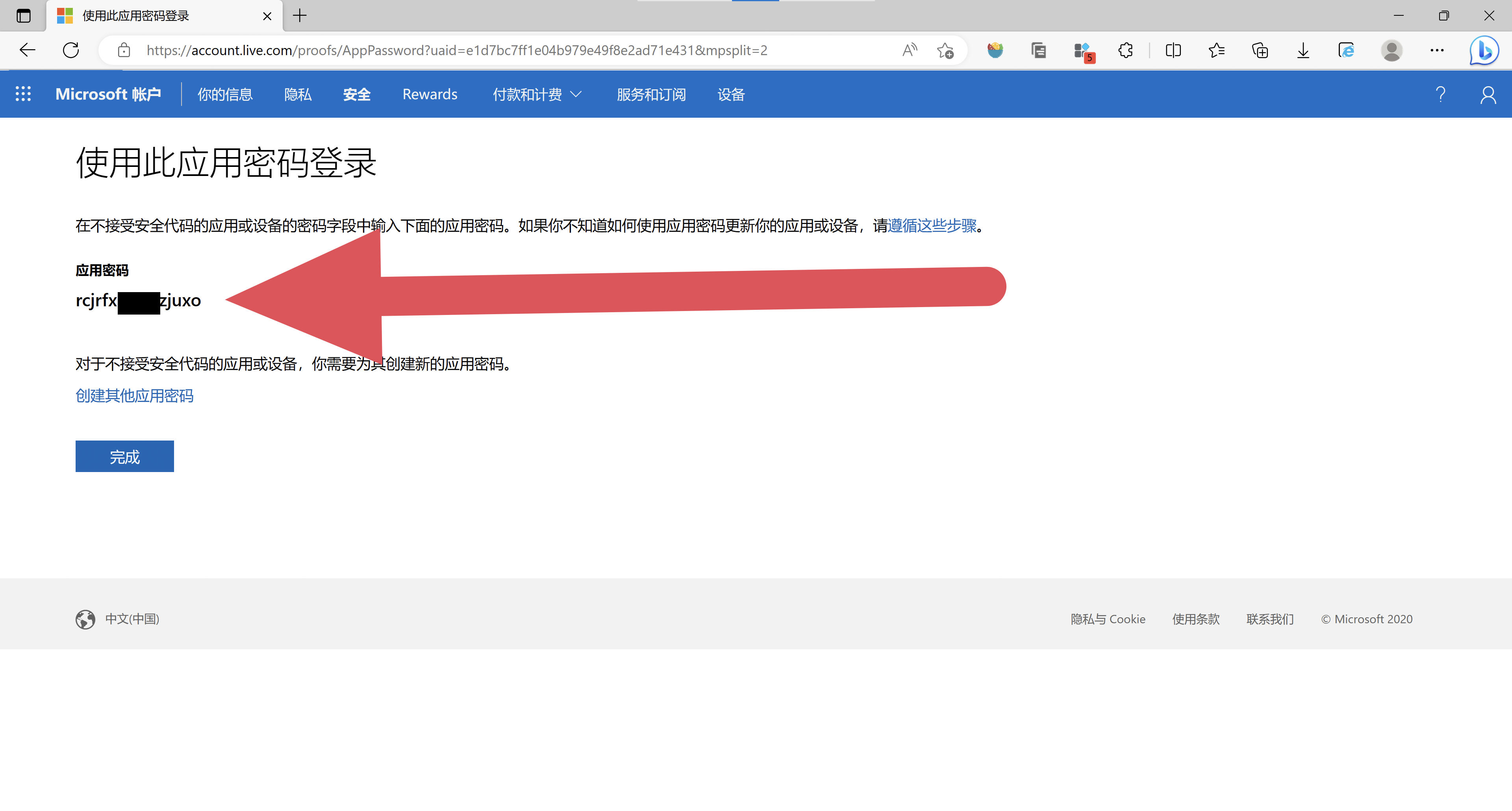1512x811 pixels.
Task: Go to the Rewards menu item
Action: point(430,94)
